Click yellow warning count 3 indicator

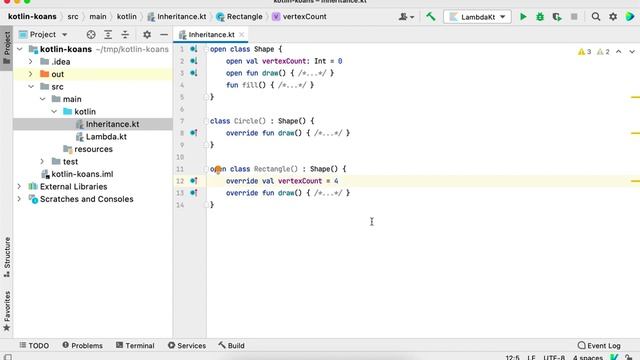[x=584, y=52]
